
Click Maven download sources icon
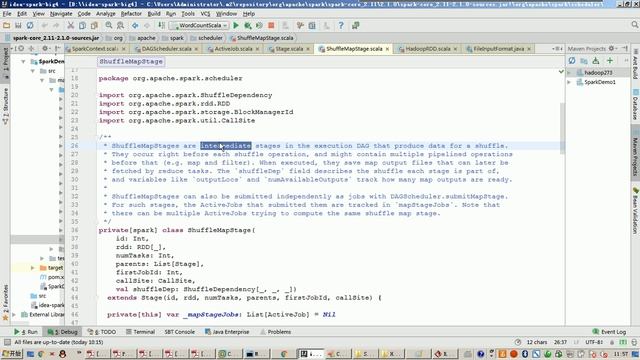point(596,61)
